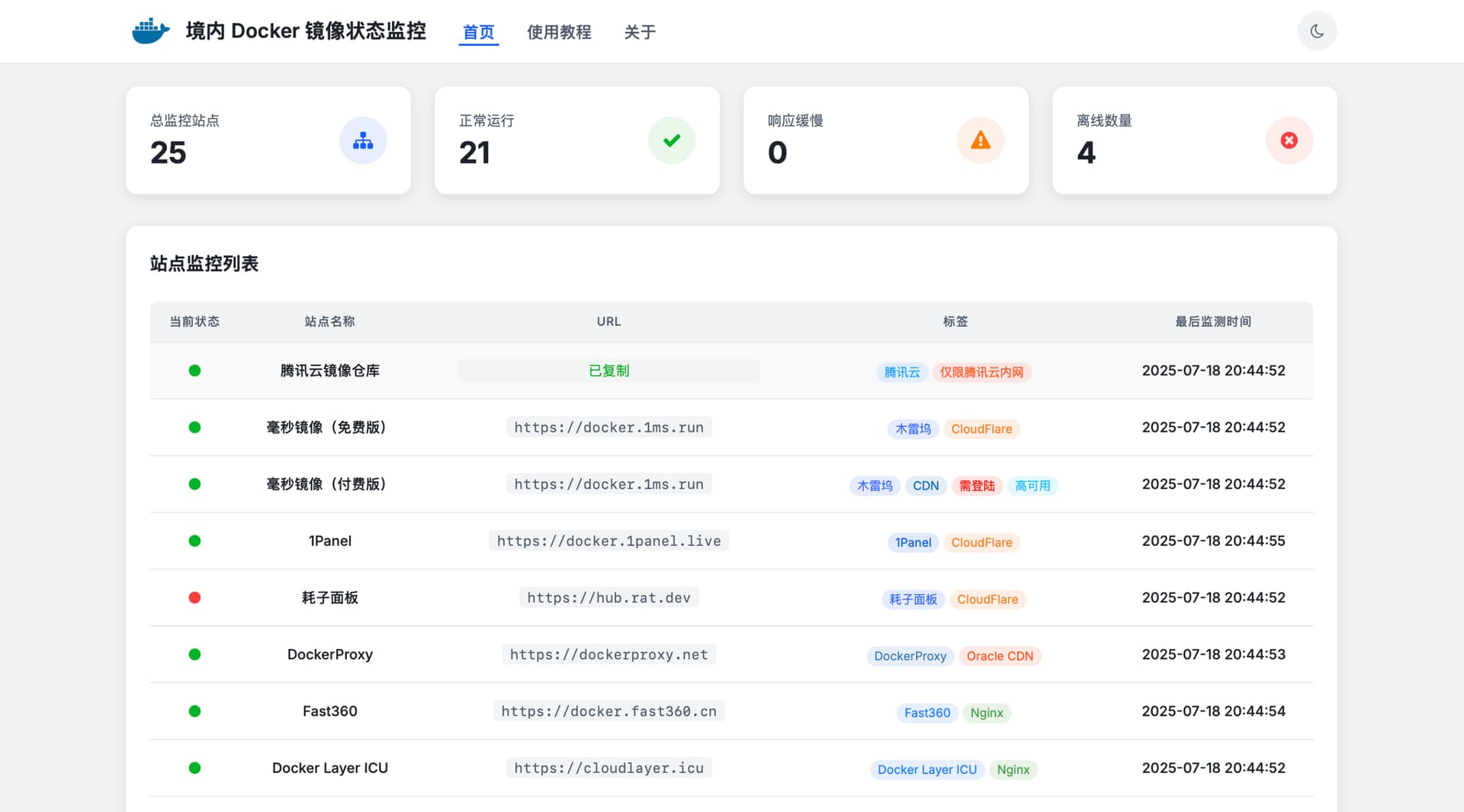The image size is (1464, 812).
Task: Click the 仅限腾讯云内网 tag
Action: (x=982, y=372)
